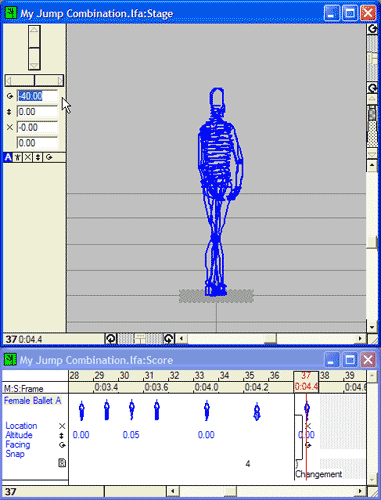
Task: Click the zoom up arrow on Stage right edge
Action: coord(372,99)
